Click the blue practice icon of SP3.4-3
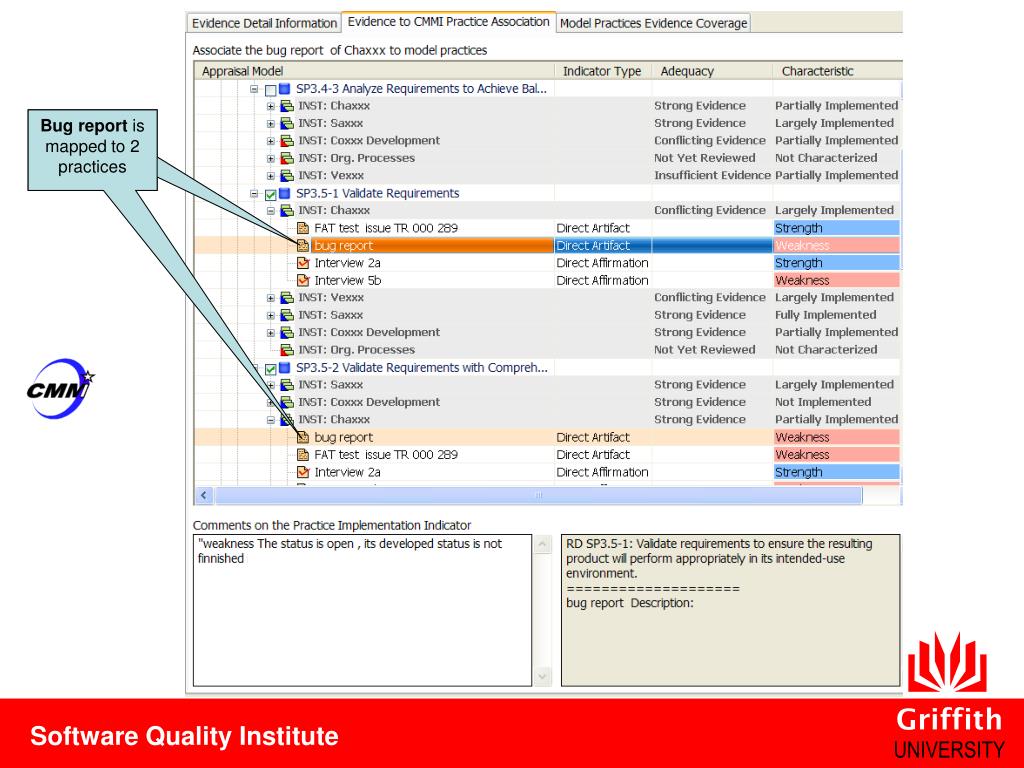 pyautogui.click(x=285, y=88)
